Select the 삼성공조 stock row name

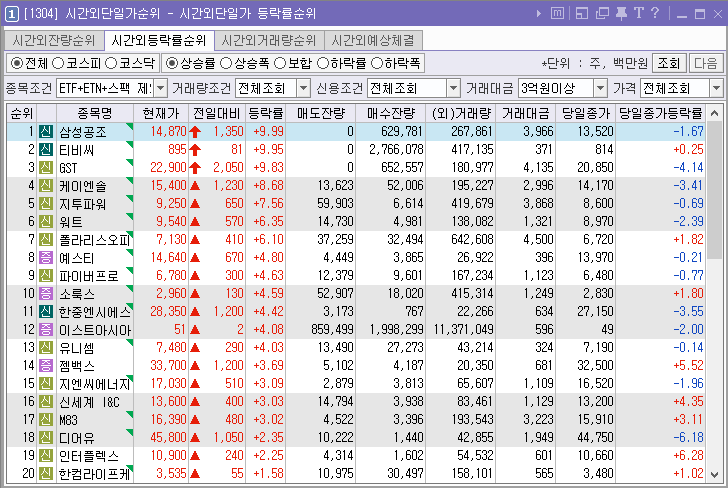83,132
